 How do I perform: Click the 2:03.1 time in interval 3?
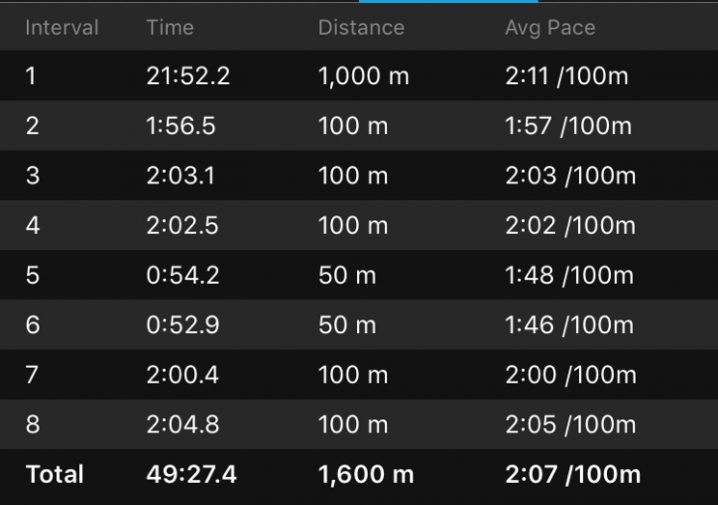[182, 176]
